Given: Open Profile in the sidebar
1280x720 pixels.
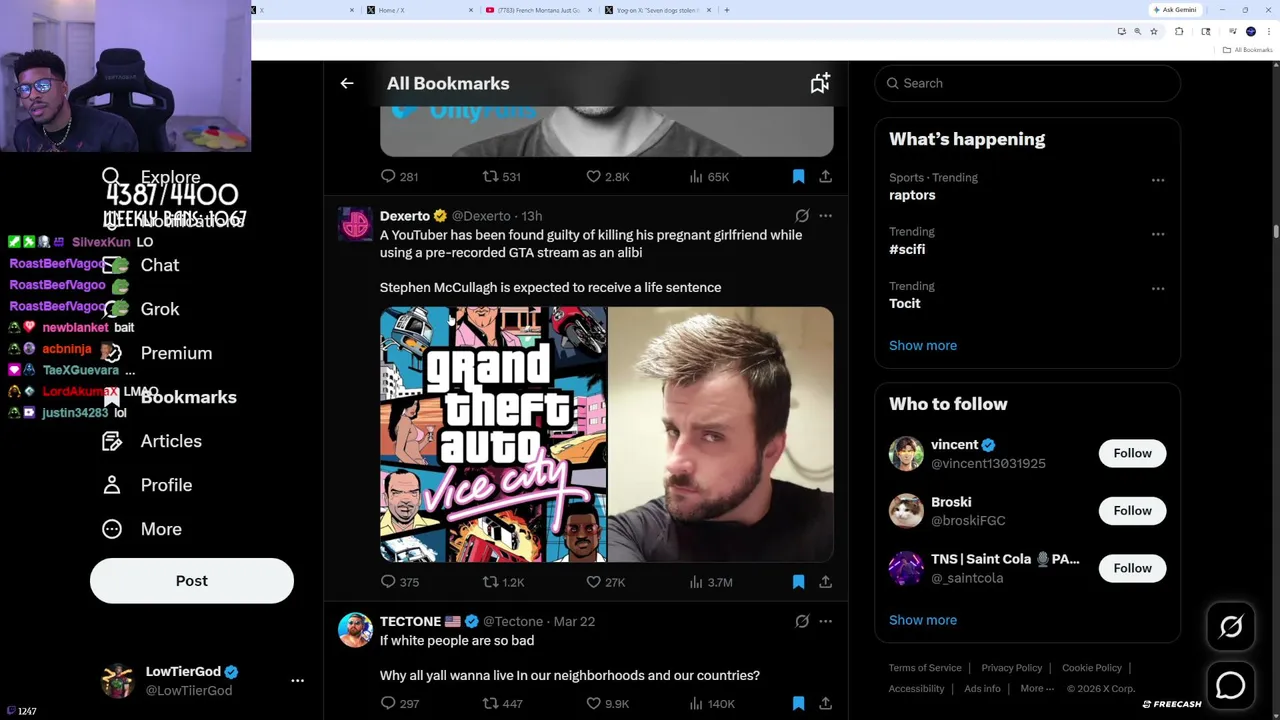Looking at the screenshot, I should click(x=147, y=485).
